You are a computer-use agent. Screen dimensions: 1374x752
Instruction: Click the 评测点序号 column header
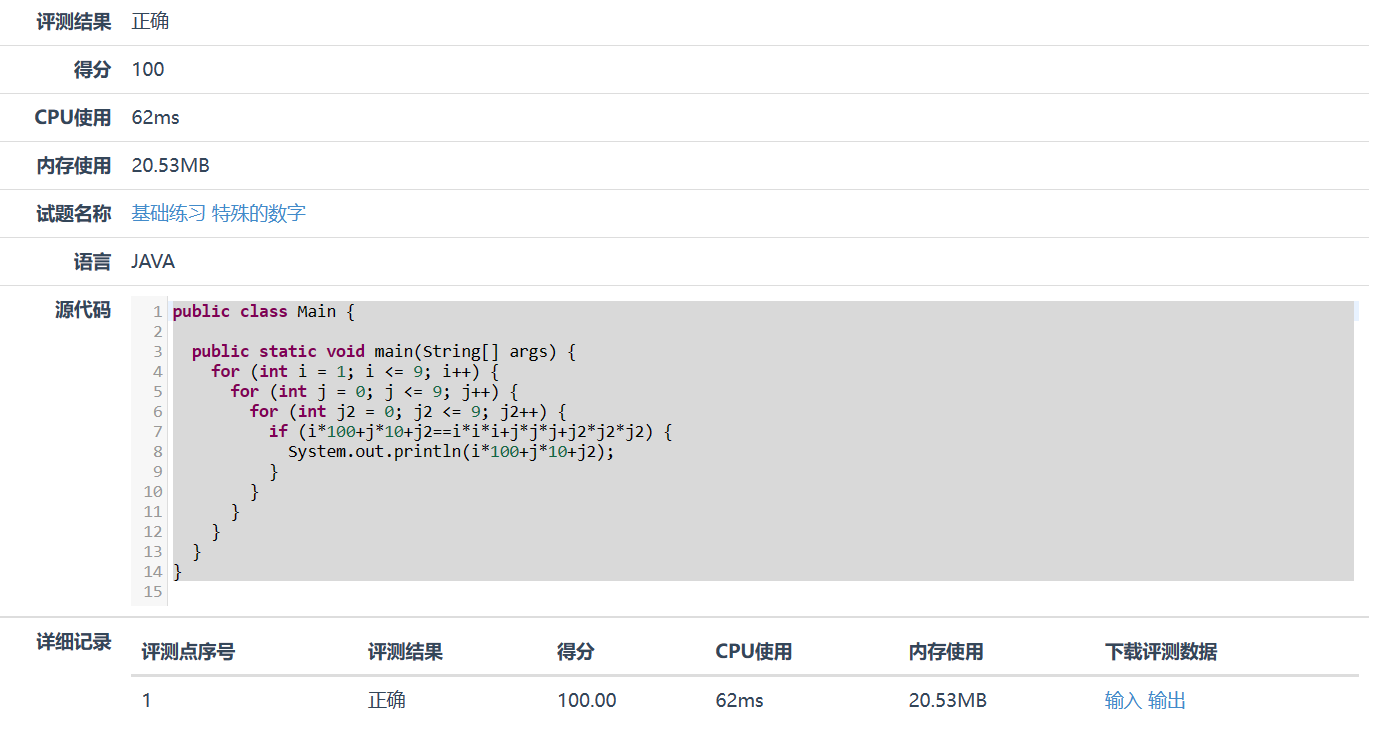pos(188,652)
